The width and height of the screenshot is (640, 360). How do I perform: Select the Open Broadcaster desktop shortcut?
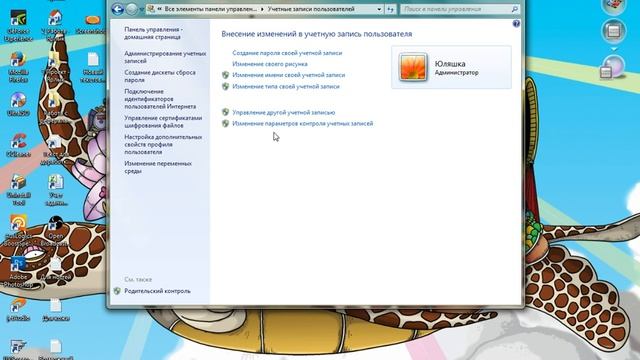pos(56,231)
